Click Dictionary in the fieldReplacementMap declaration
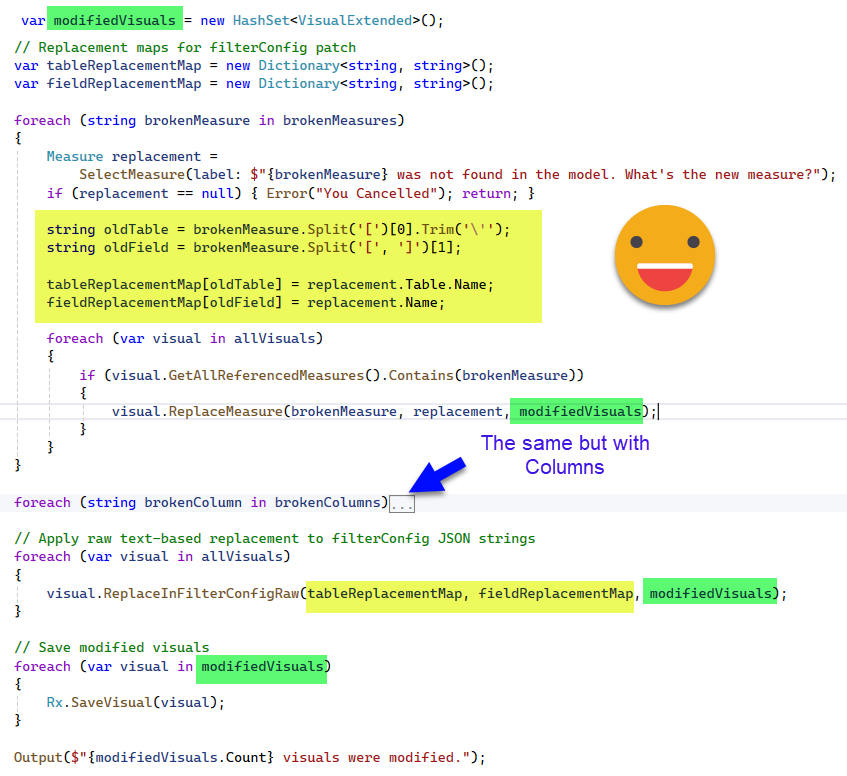 298,84
